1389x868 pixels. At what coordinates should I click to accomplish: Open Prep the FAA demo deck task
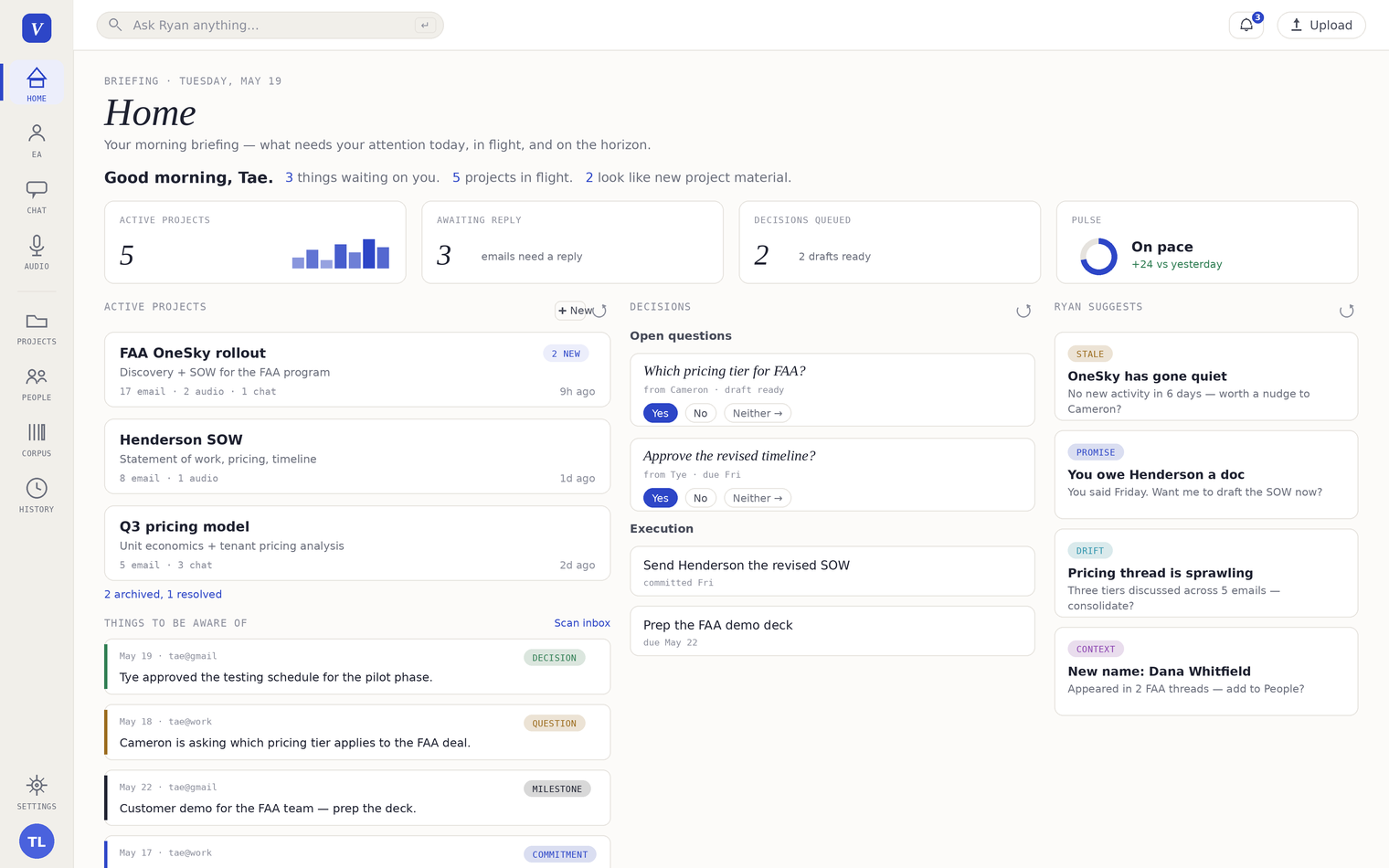(x=832, y=631)
